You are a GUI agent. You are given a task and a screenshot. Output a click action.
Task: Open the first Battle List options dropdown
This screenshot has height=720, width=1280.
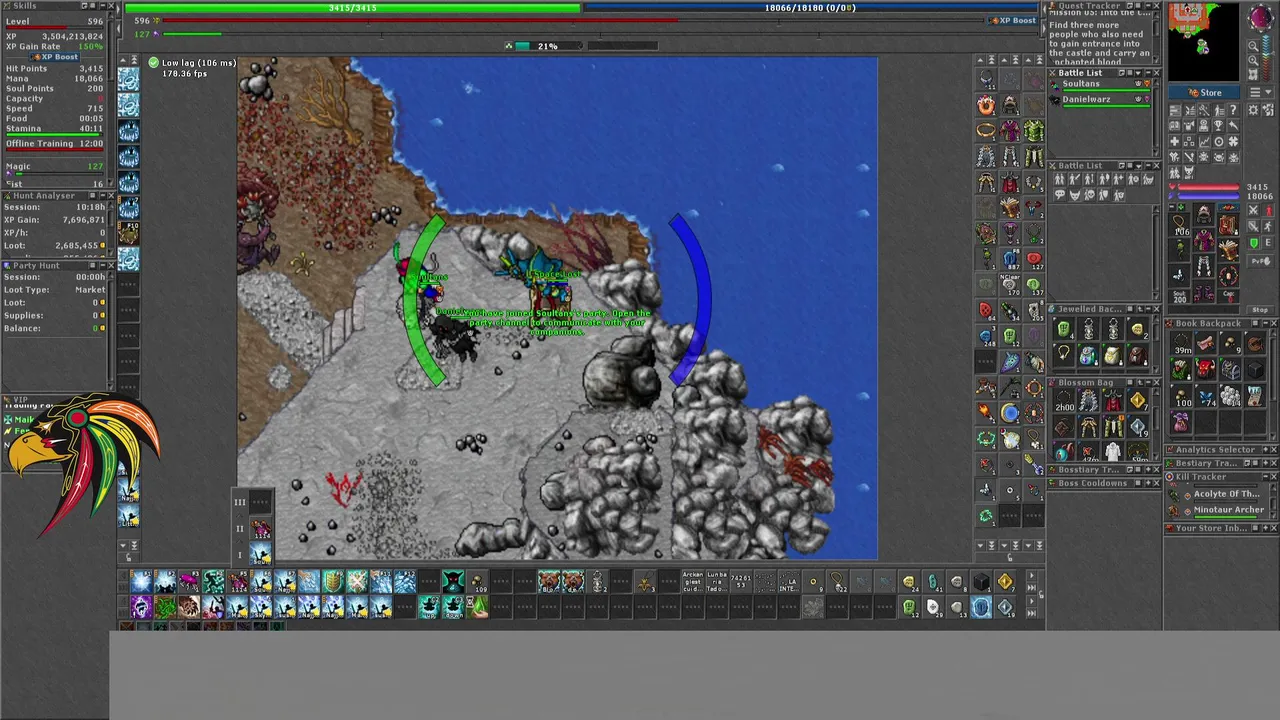coord(1138,73)
